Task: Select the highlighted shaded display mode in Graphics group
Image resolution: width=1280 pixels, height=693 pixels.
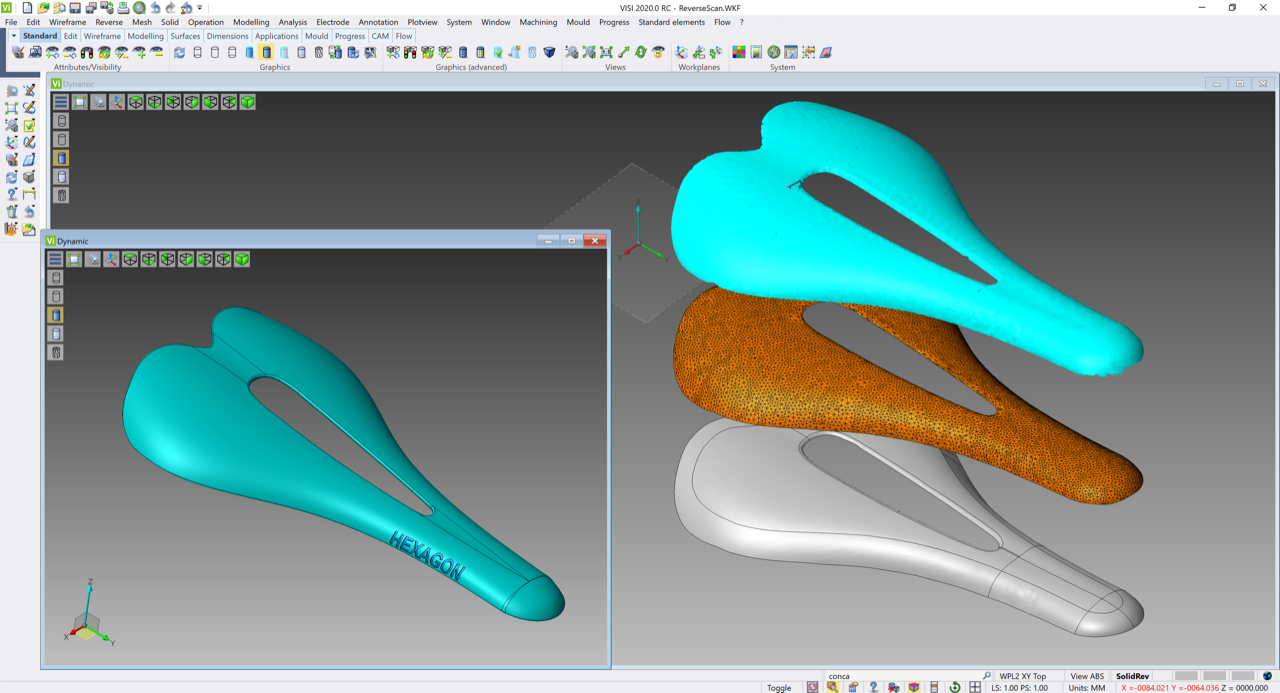Action: [266, 52]
